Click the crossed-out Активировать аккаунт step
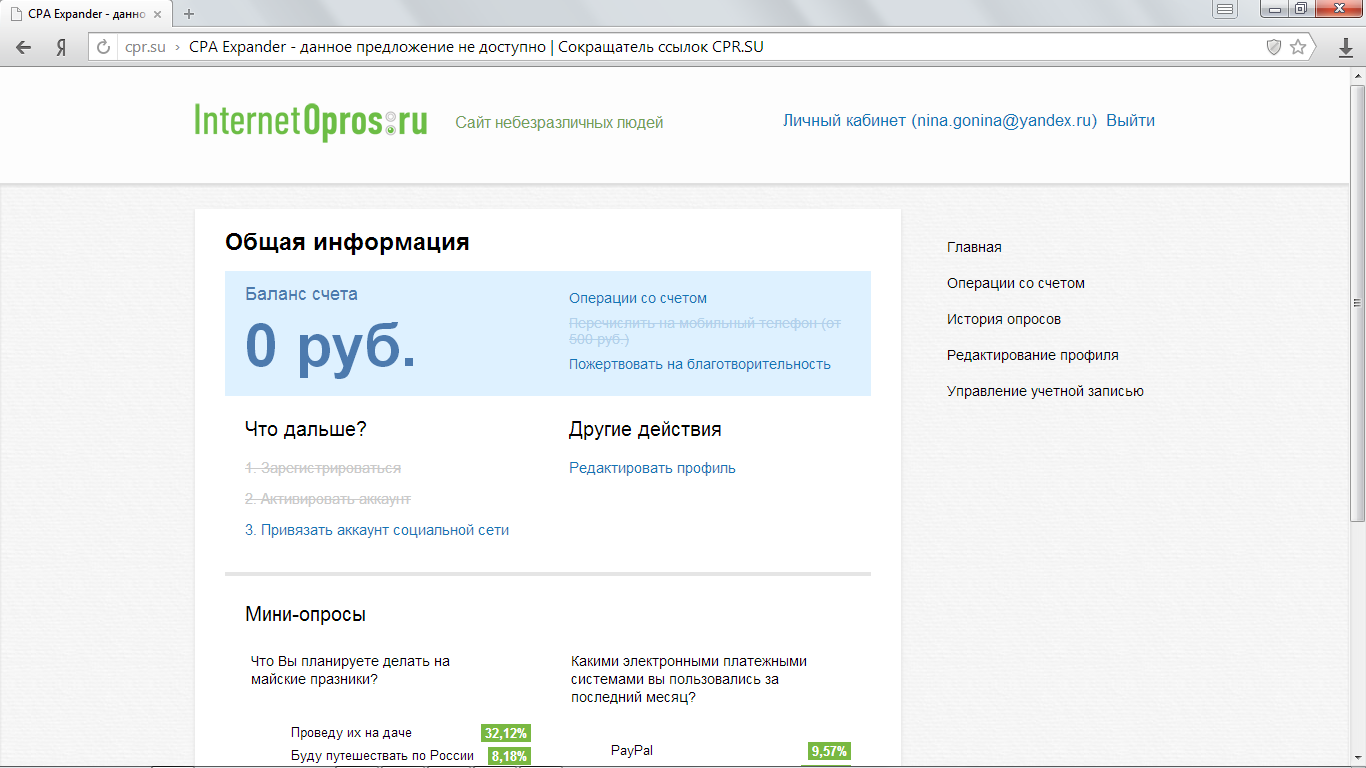 coord(328,499)
